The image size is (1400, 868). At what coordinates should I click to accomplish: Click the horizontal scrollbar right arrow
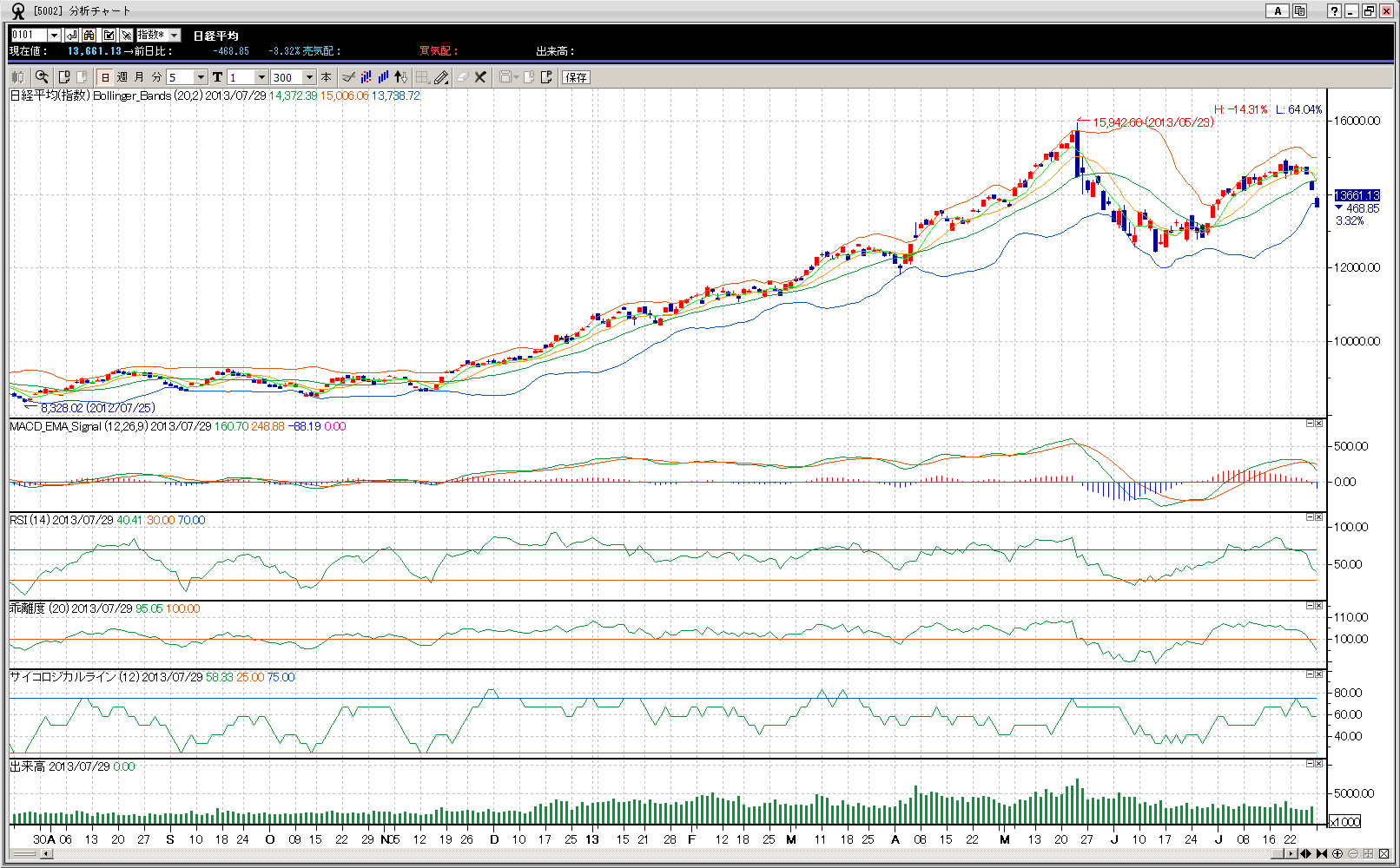point(1291,854)
